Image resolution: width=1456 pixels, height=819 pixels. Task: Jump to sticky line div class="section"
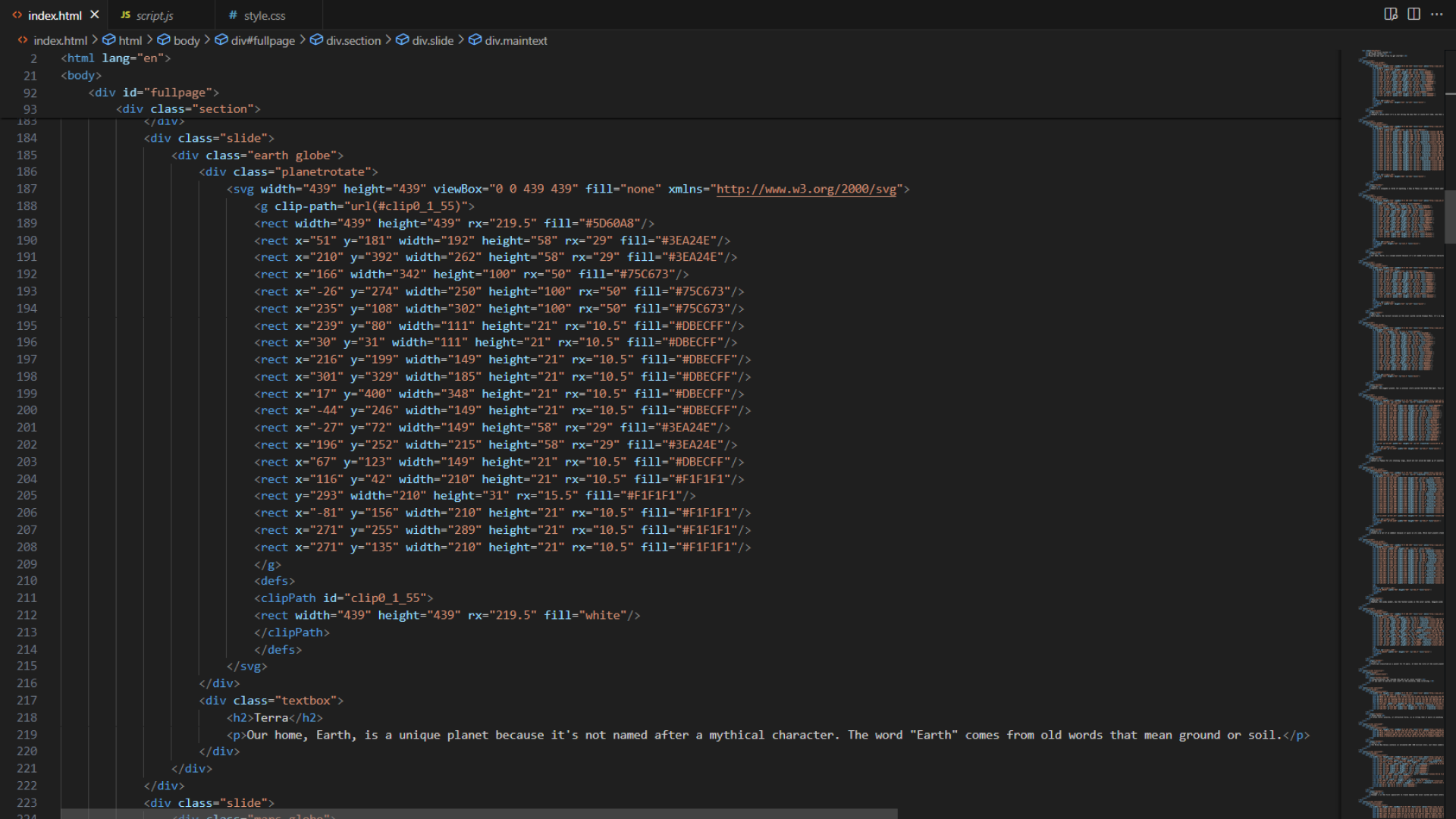(x=188, y=109)
